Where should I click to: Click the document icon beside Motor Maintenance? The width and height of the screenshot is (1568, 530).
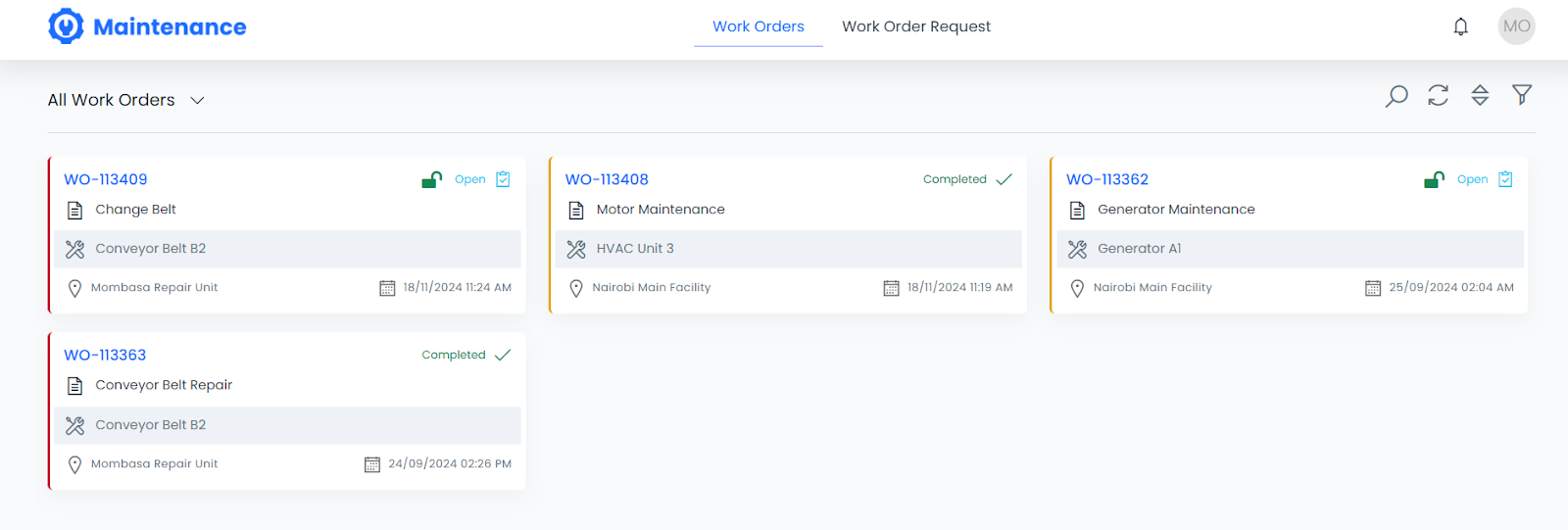tap(576, 210)
